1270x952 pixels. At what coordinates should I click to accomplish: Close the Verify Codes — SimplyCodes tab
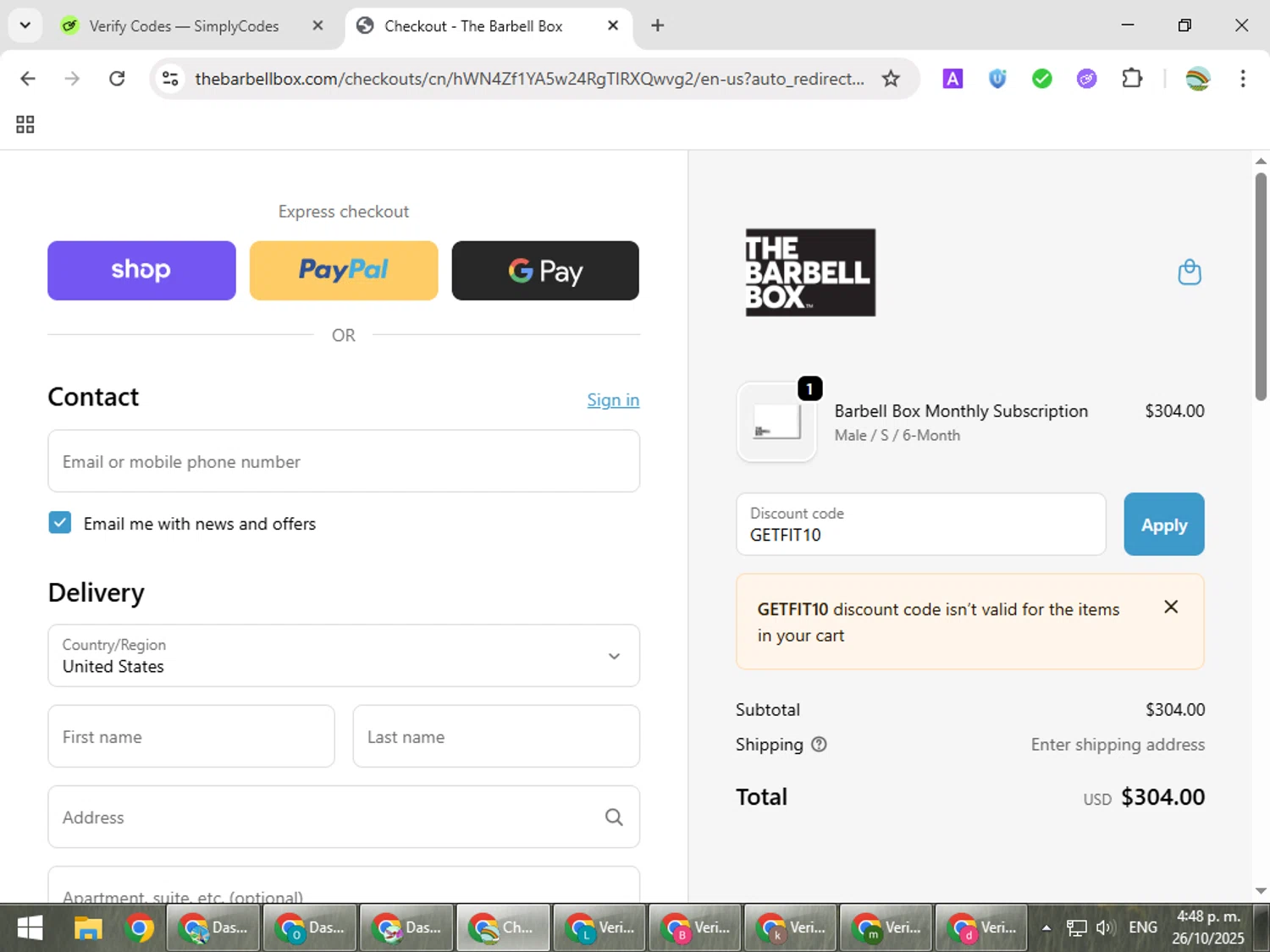[x=317, y=25]
